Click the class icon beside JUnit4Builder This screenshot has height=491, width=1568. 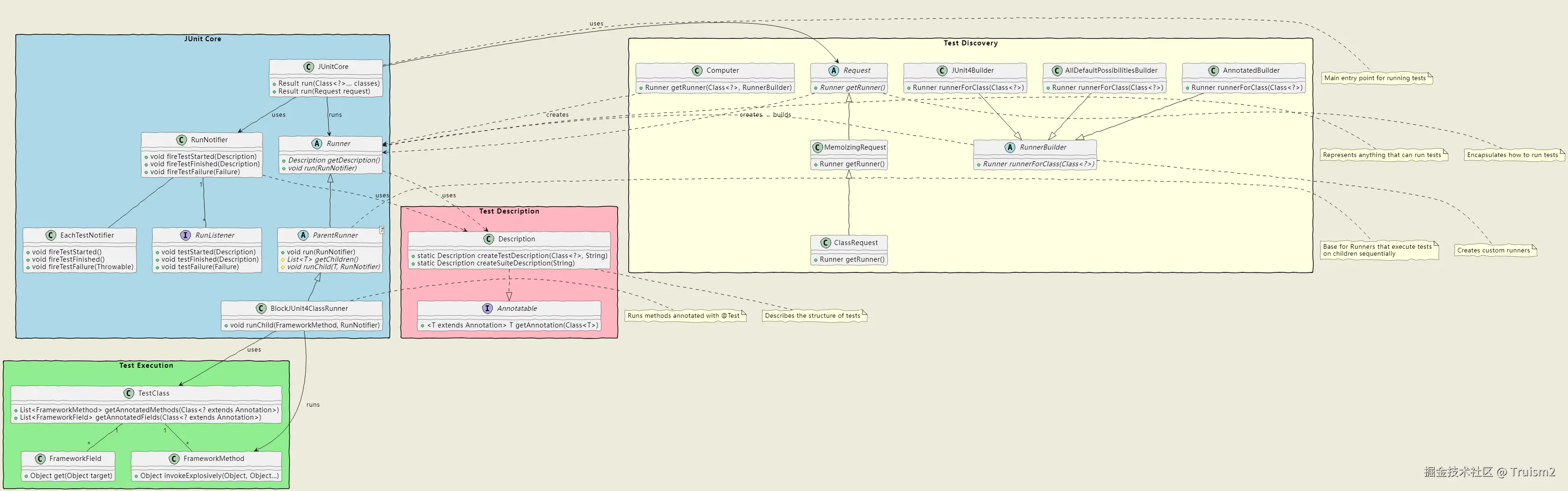942,71
